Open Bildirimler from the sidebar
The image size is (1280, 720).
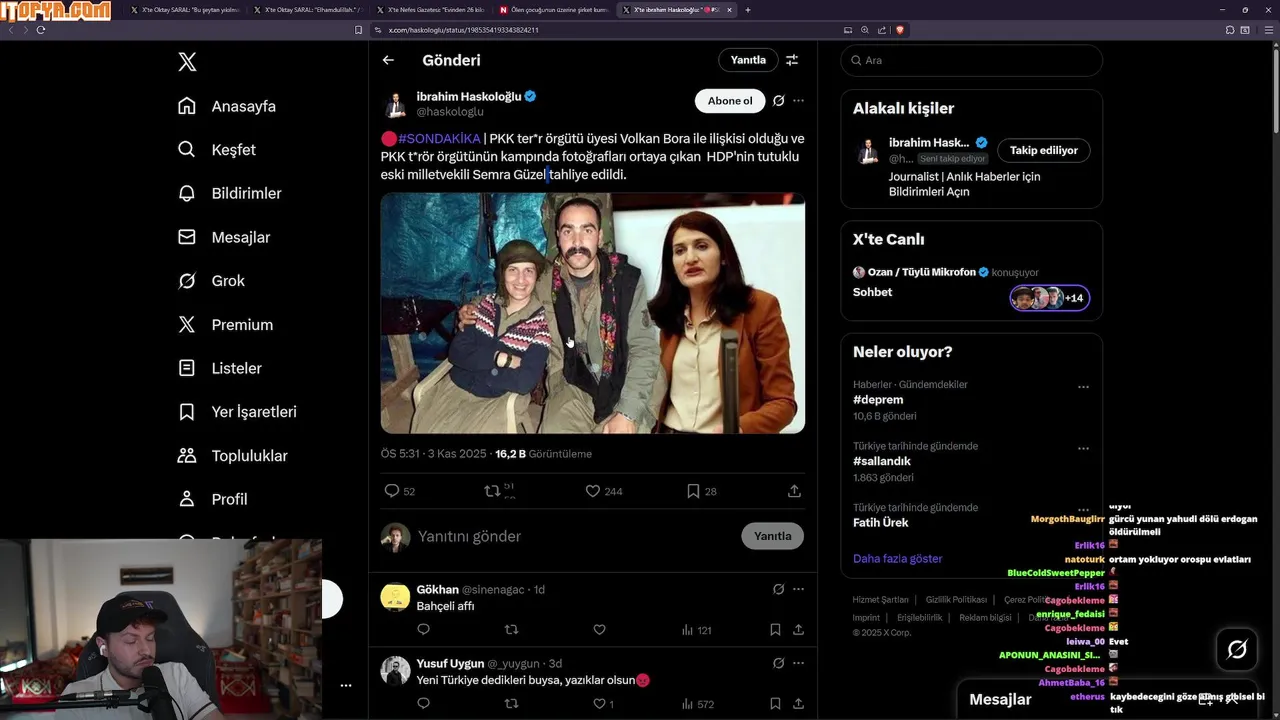[x=230, y=193]
